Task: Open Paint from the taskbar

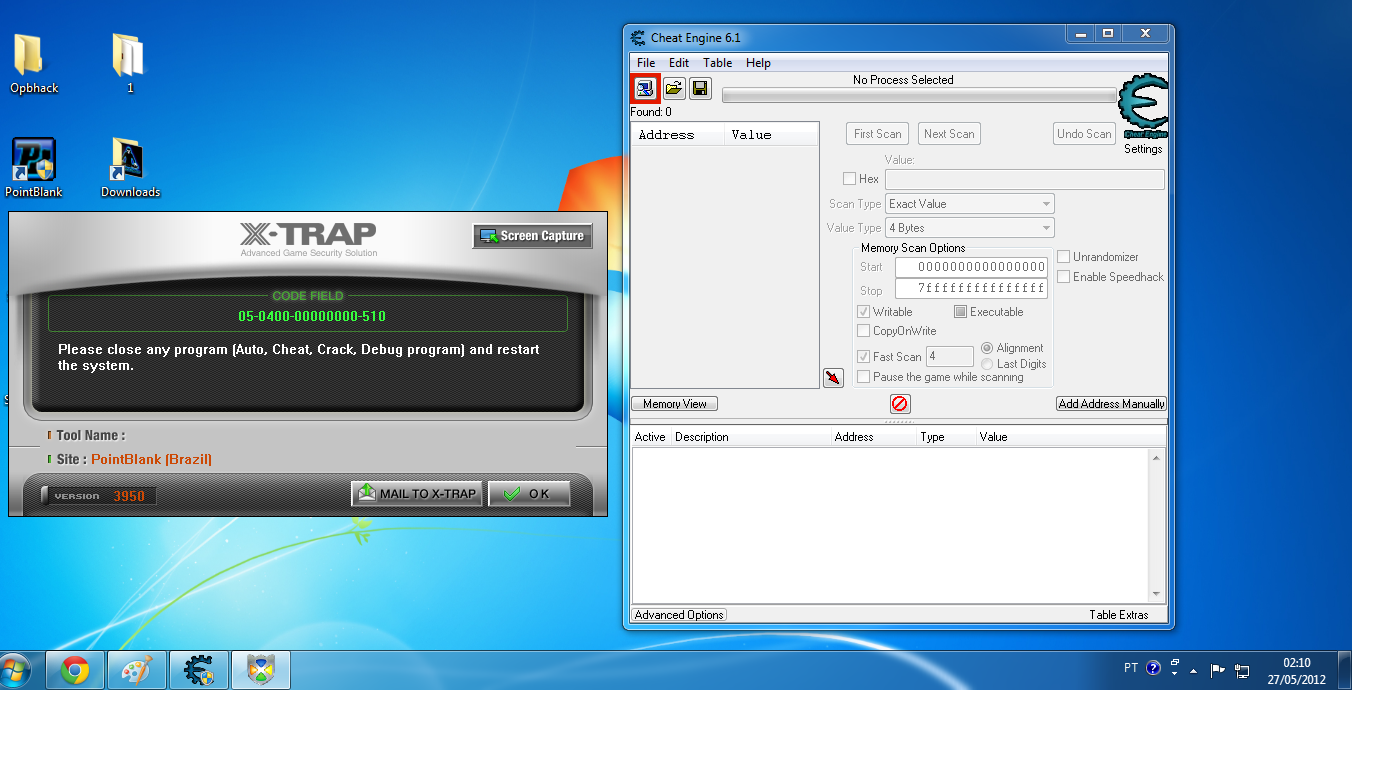Action: coord(136,670)
